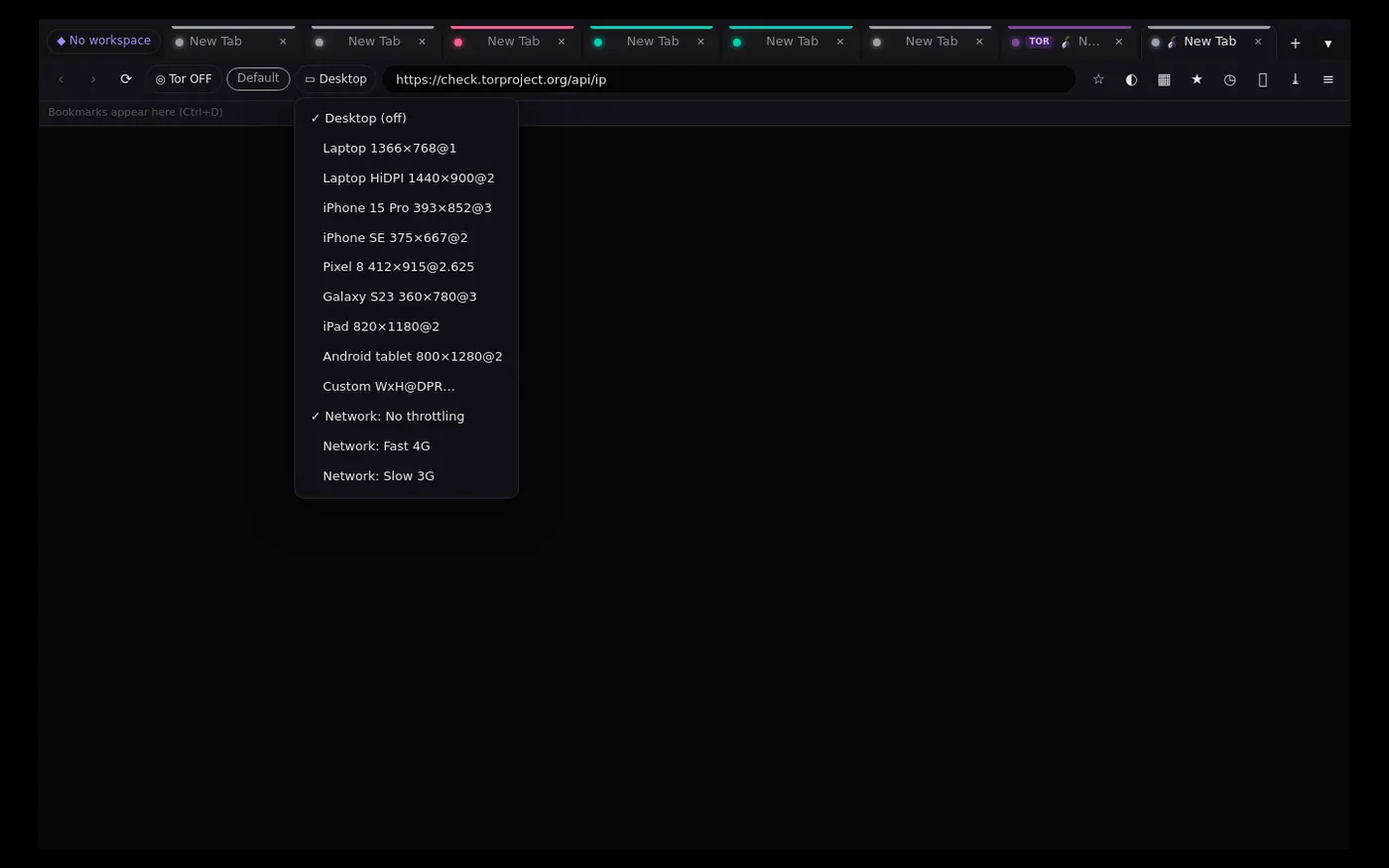Focus the address bar URL field
This screenshot has width=1389, height=868.
(x=729, y=79)
